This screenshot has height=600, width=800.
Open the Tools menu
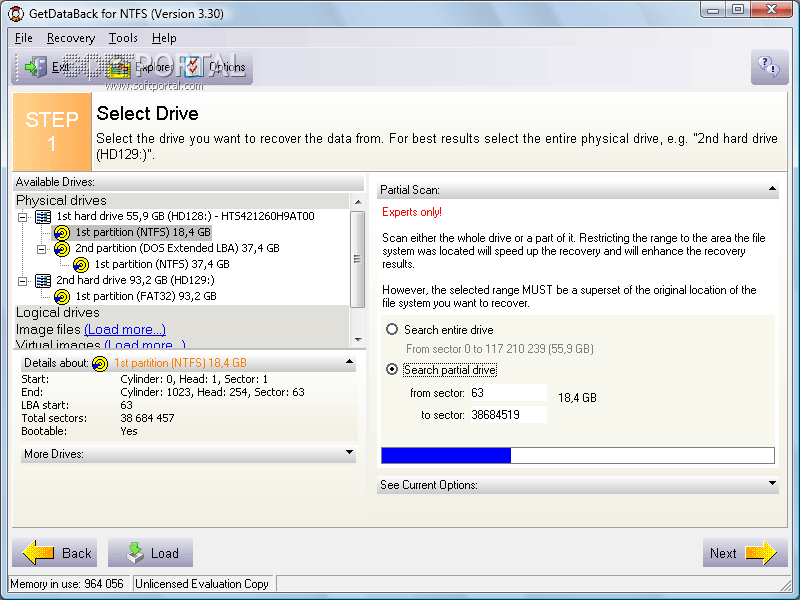click(x=123, y=38)
